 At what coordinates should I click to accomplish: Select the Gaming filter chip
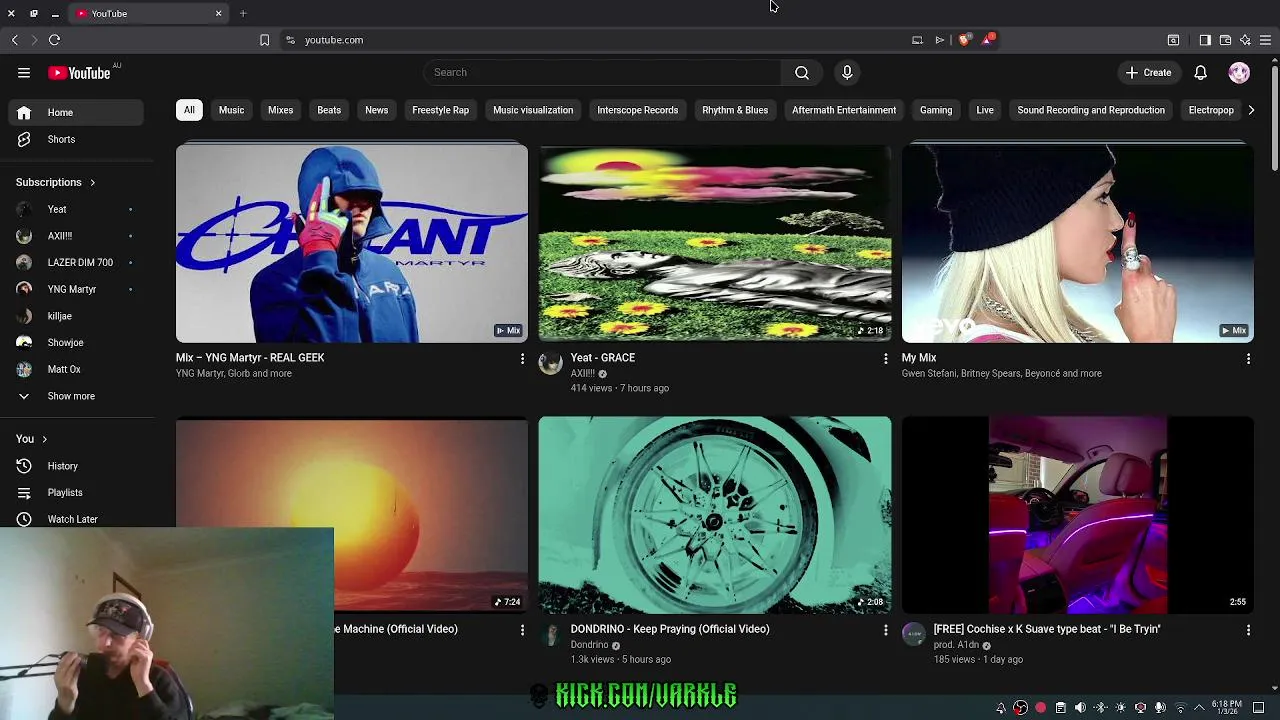point(936,110)
